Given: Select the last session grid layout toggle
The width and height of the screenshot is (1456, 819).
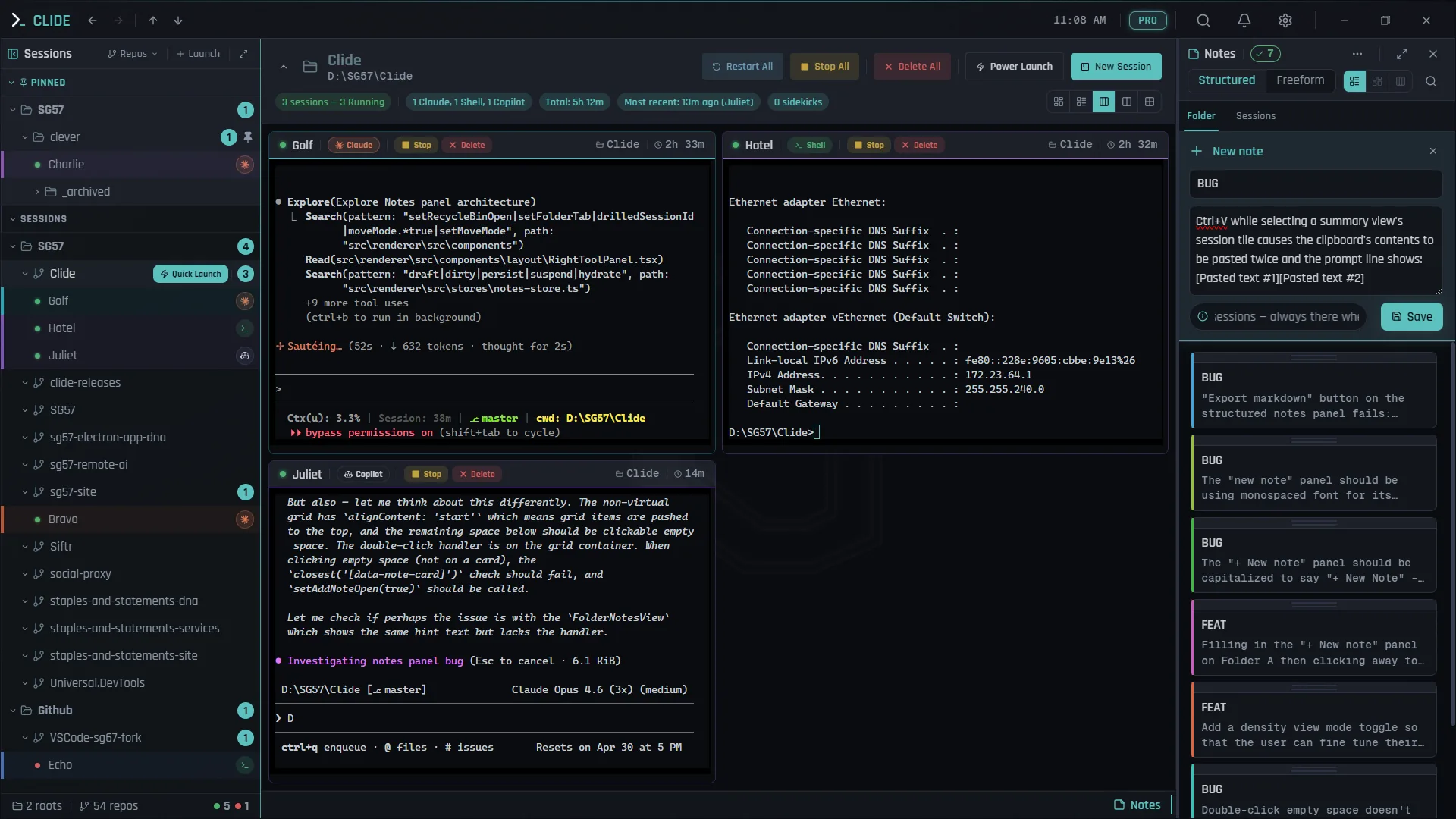Looking at the screenshot, I should click(x=1150, y=102).
